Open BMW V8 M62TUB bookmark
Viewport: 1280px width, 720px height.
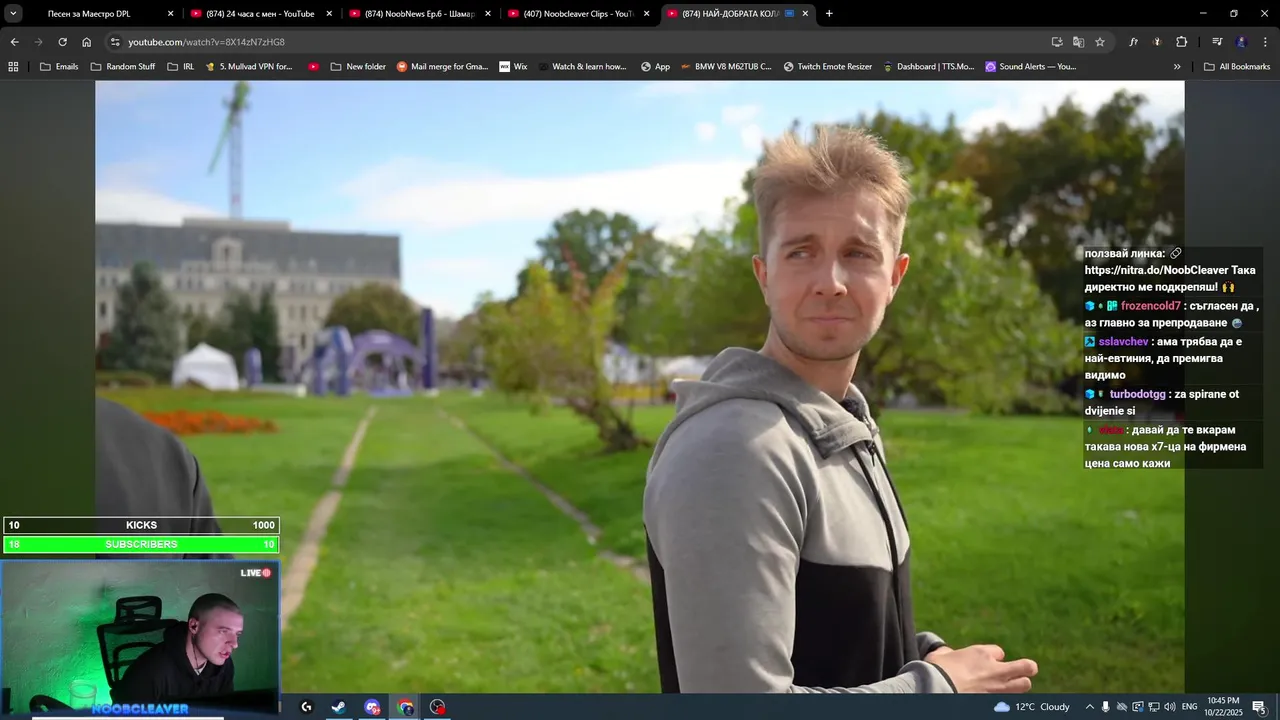726,67
